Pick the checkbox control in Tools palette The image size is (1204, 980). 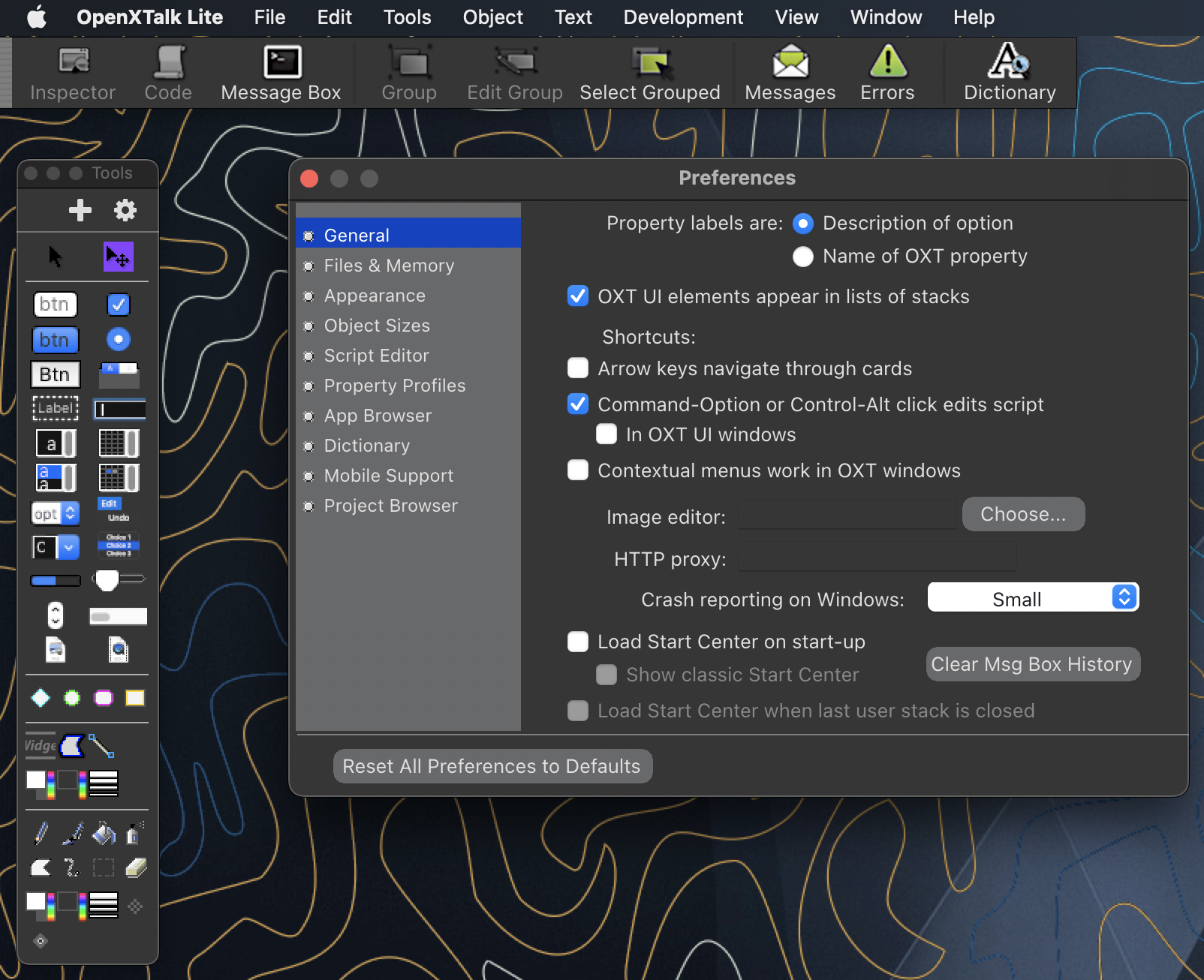pyautogui.click(x=119, y=304)
